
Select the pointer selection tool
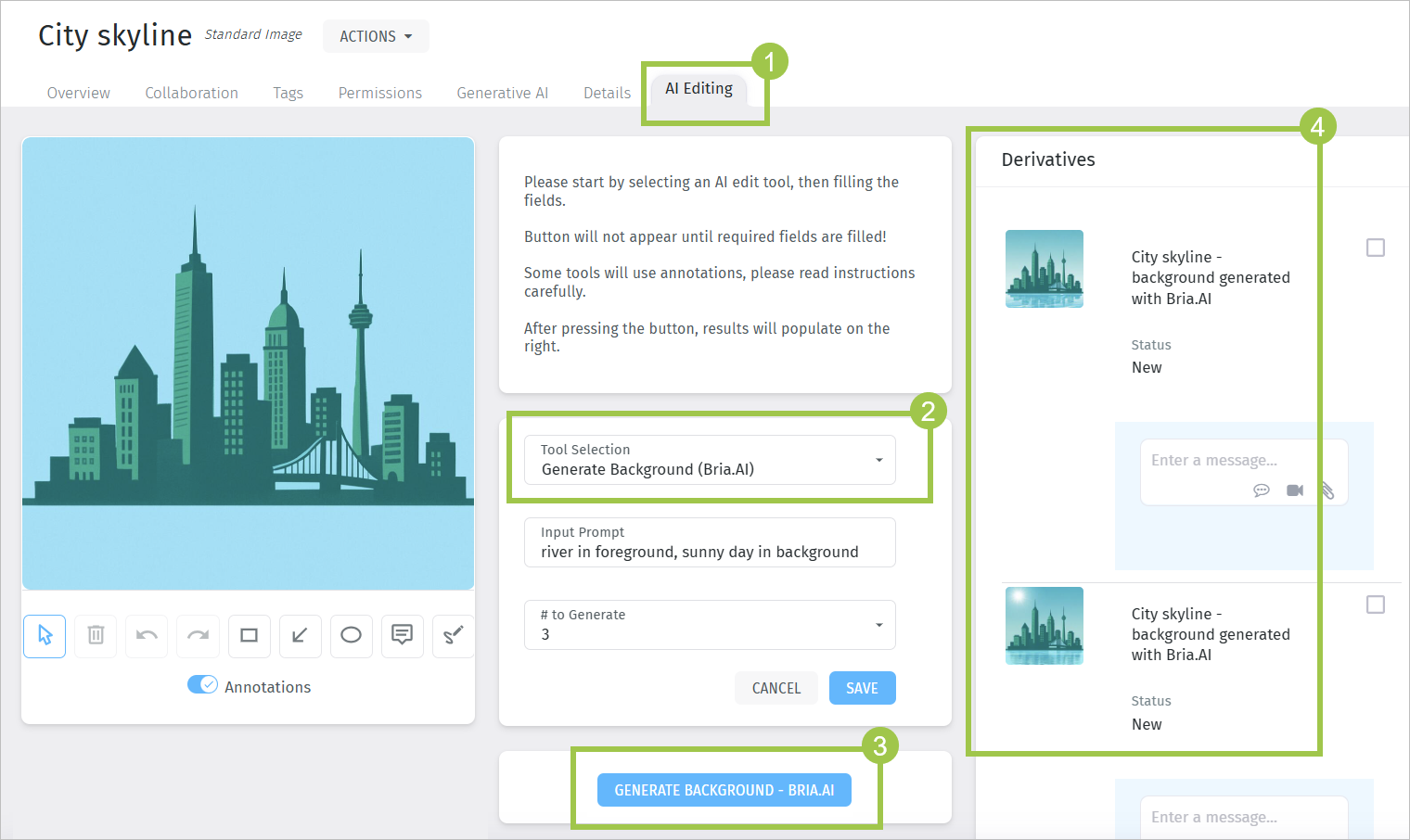(x=45, y=636)
